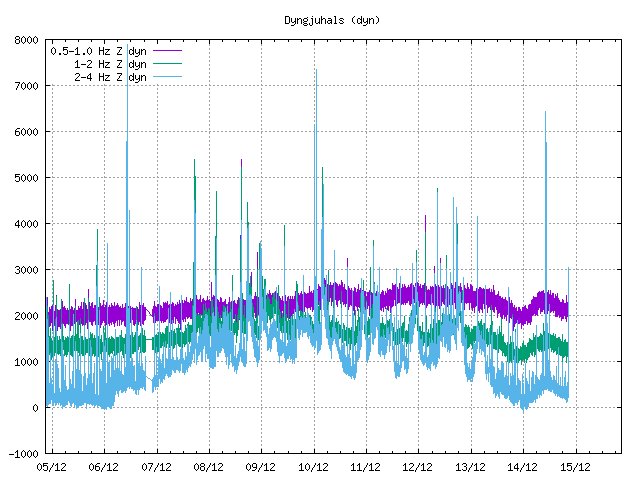Select the 2000 y-axis tick label

pyautogui.click(x=27, y=316)
